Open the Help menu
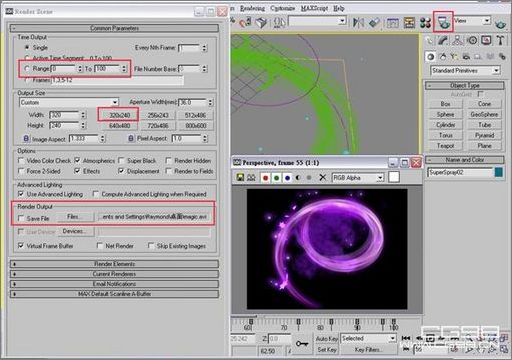This screenshot has height=360, width=512. click(x=339, y=8)
